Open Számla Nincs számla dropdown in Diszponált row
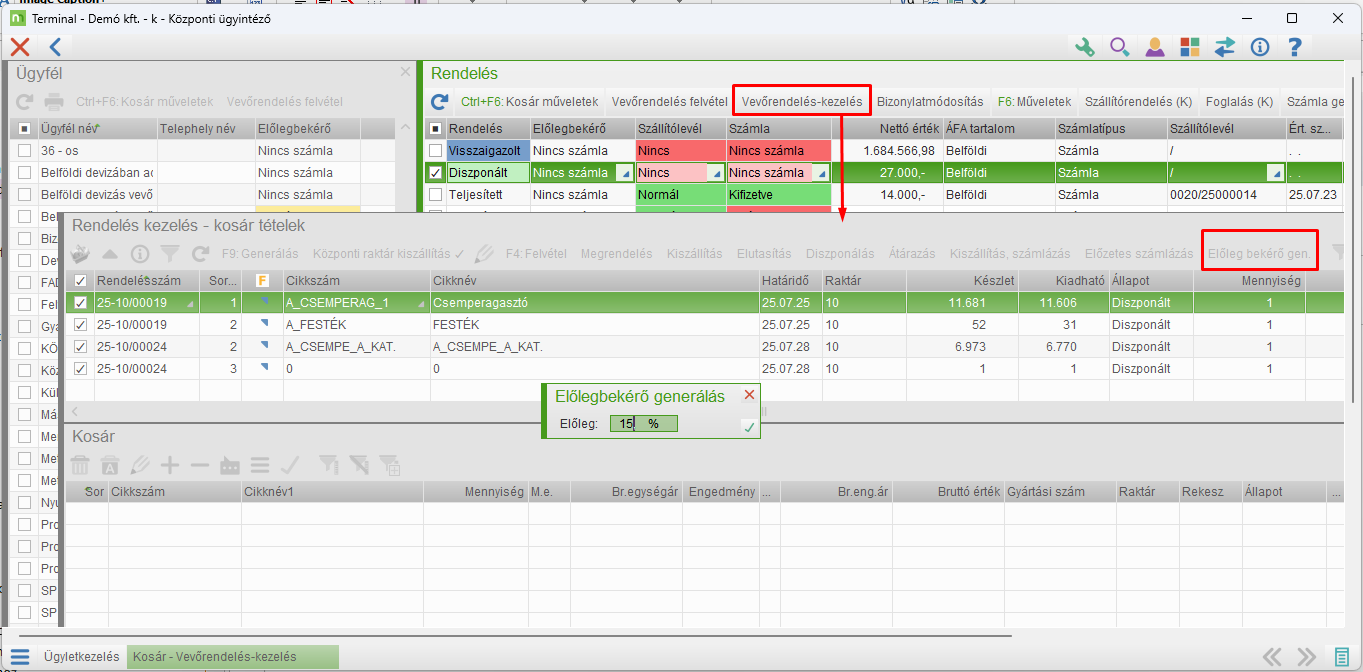The width and height of the screenshot is (1363, 672). pos(822,173)
